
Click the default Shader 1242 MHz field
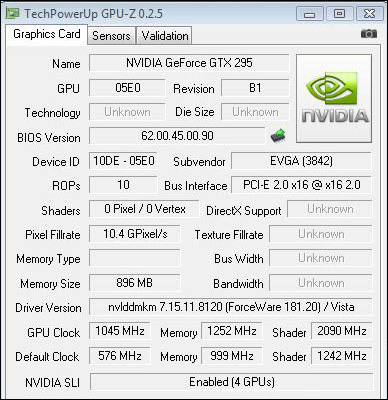click(342, 356)
